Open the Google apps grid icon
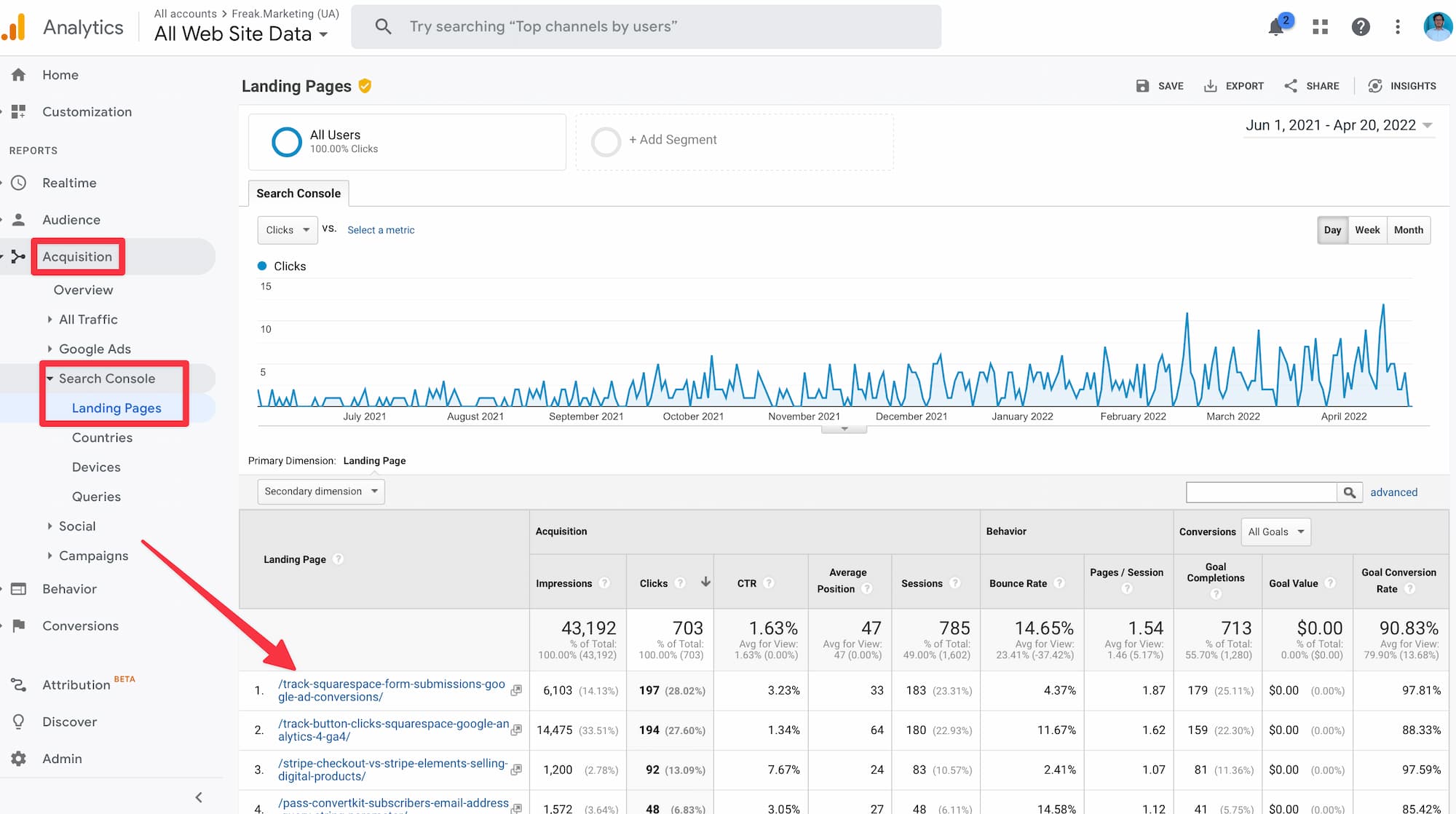The width and height of the screenshot is (1456, 814). coord(1320,27)
